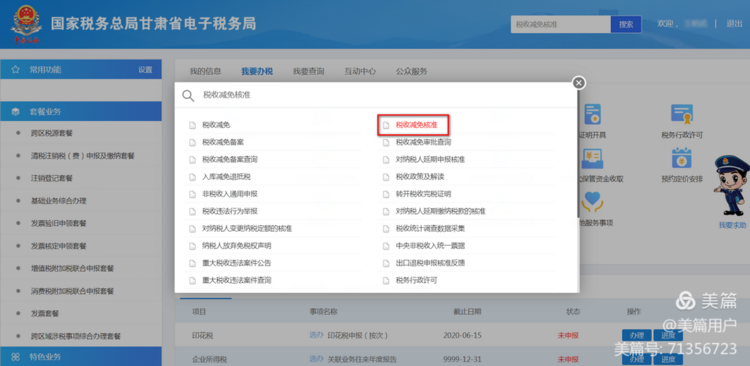Screen dimensions: 750x366
Task: Click the 常用功能 star icon
Action: pyautogui.click(x=15, y=70)
